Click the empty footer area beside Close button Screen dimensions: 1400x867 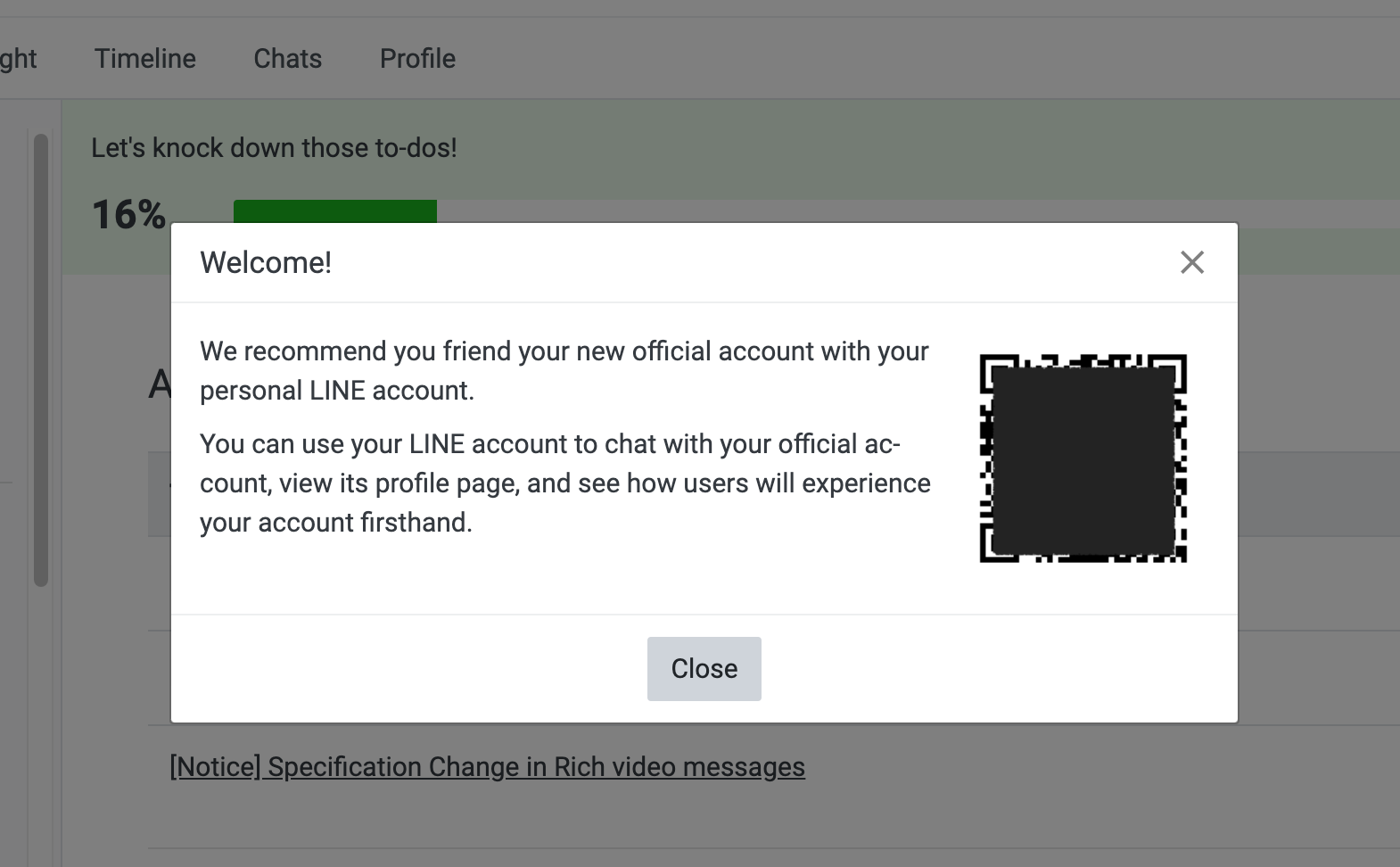[981, 669]
